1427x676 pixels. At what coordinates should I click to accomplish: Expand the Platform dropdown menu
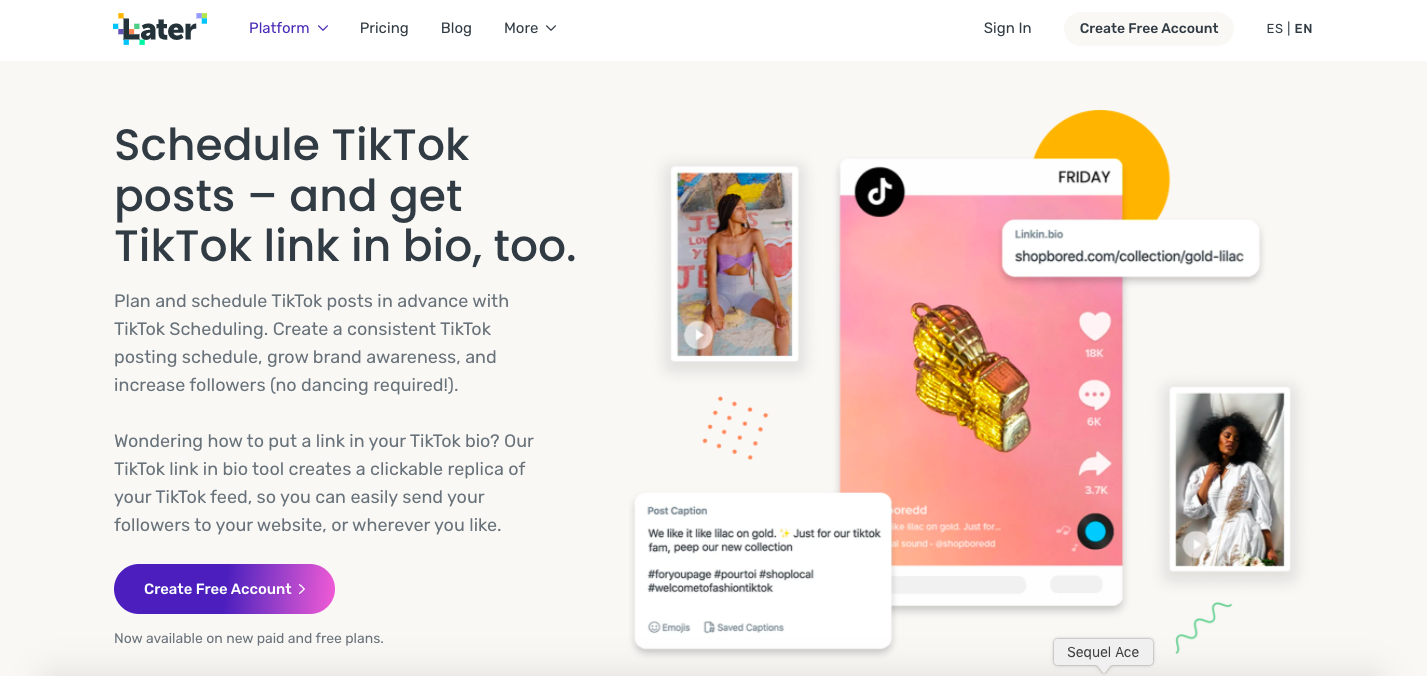point(288,28)
